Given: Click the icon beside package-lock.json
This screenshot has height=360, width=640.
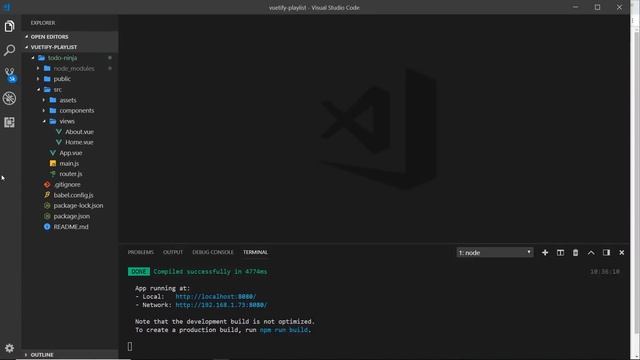Looking at the screenshot, I should point(47,206).
